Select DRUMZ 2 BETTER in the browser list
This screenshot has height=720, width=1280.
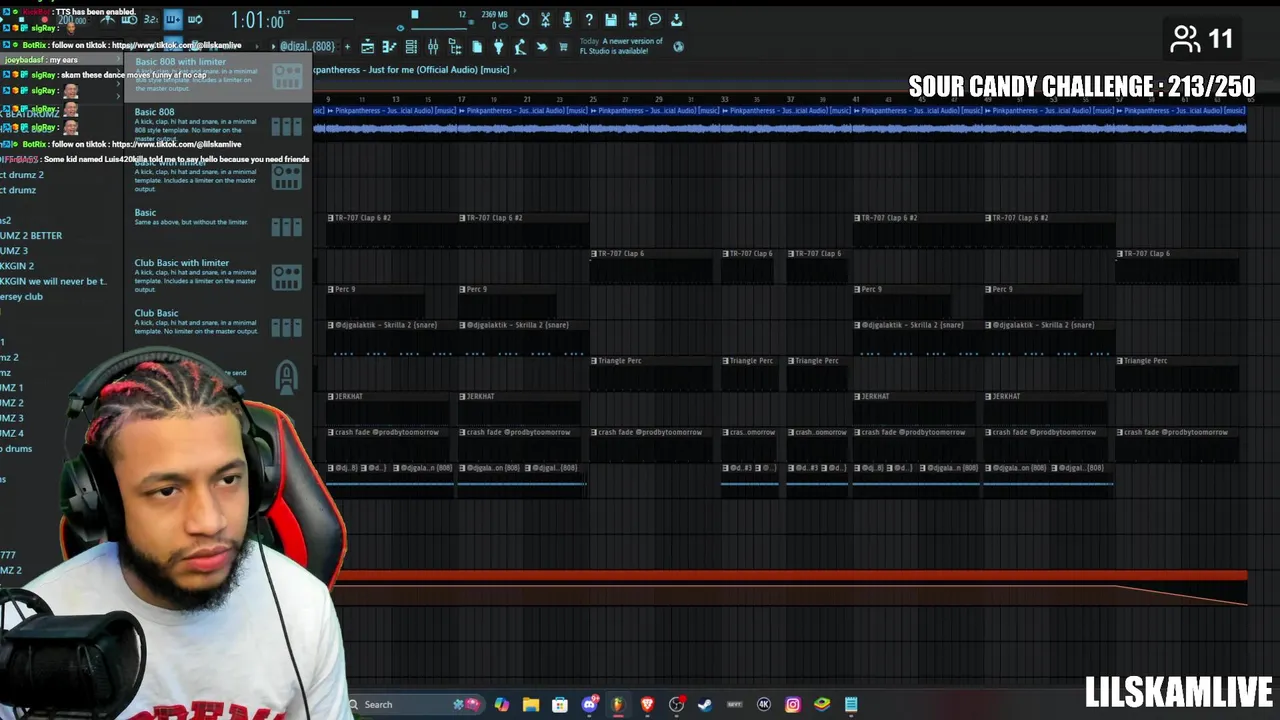(x=31, y=235)
